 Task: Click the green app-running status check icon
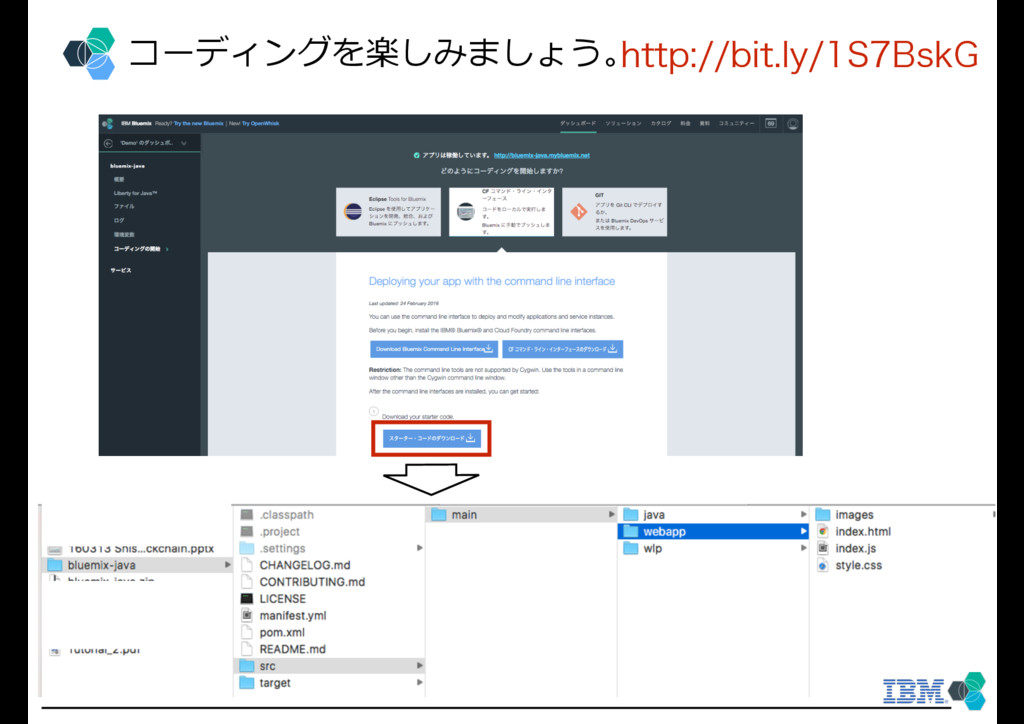click(x=416, y=155)
